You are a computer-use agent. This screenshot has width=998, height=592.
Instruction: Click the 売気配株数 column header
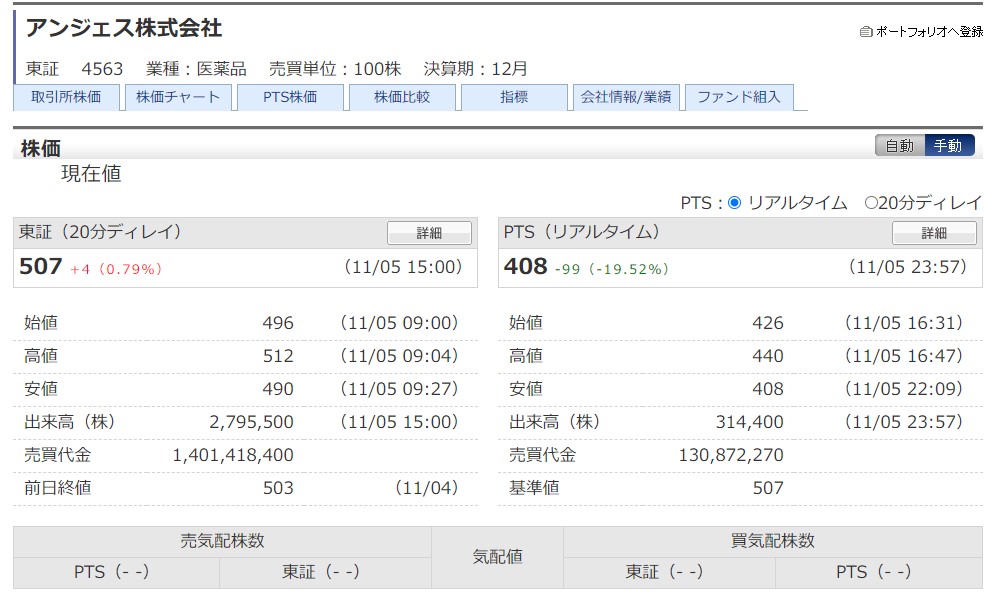pos(222,542)
